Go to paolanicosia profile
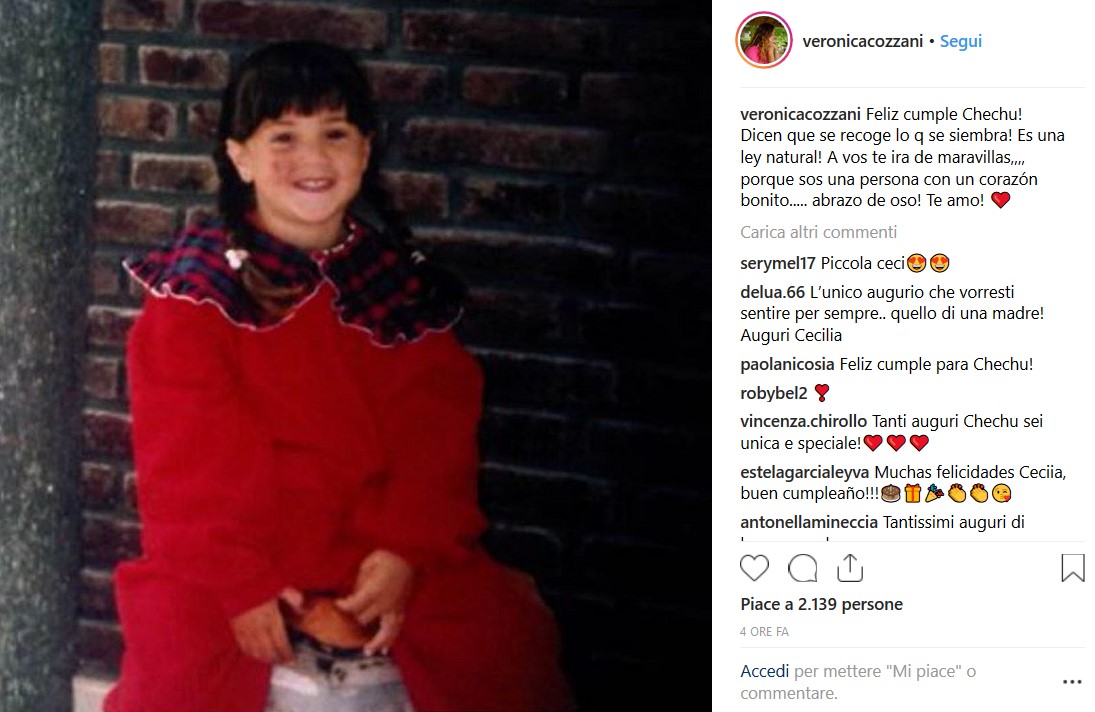This screenshot has width=1095, height=712. [787, 364]
